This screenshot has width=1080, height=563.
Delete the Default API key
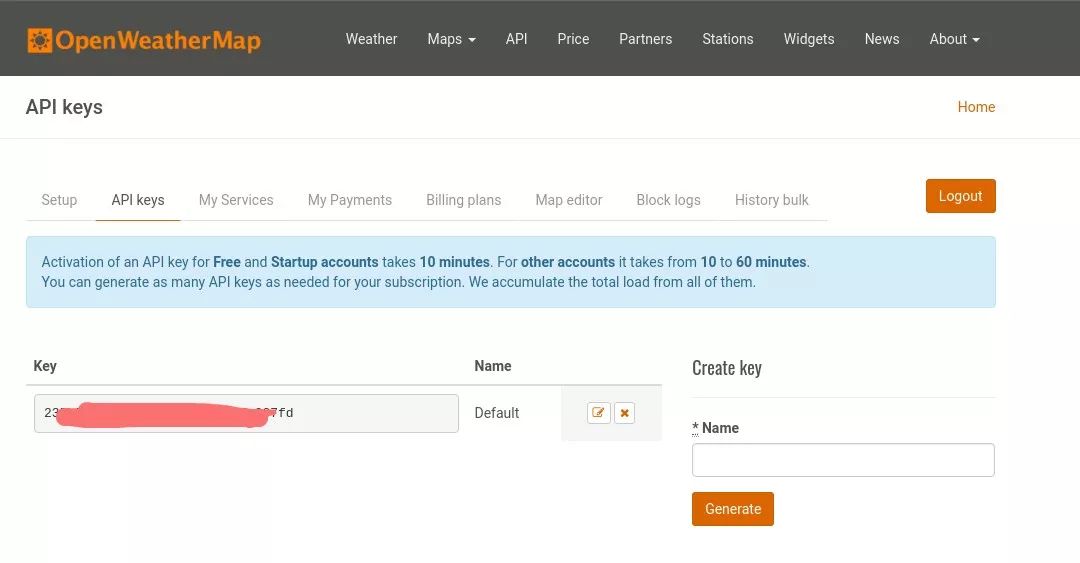pos(624,413)
